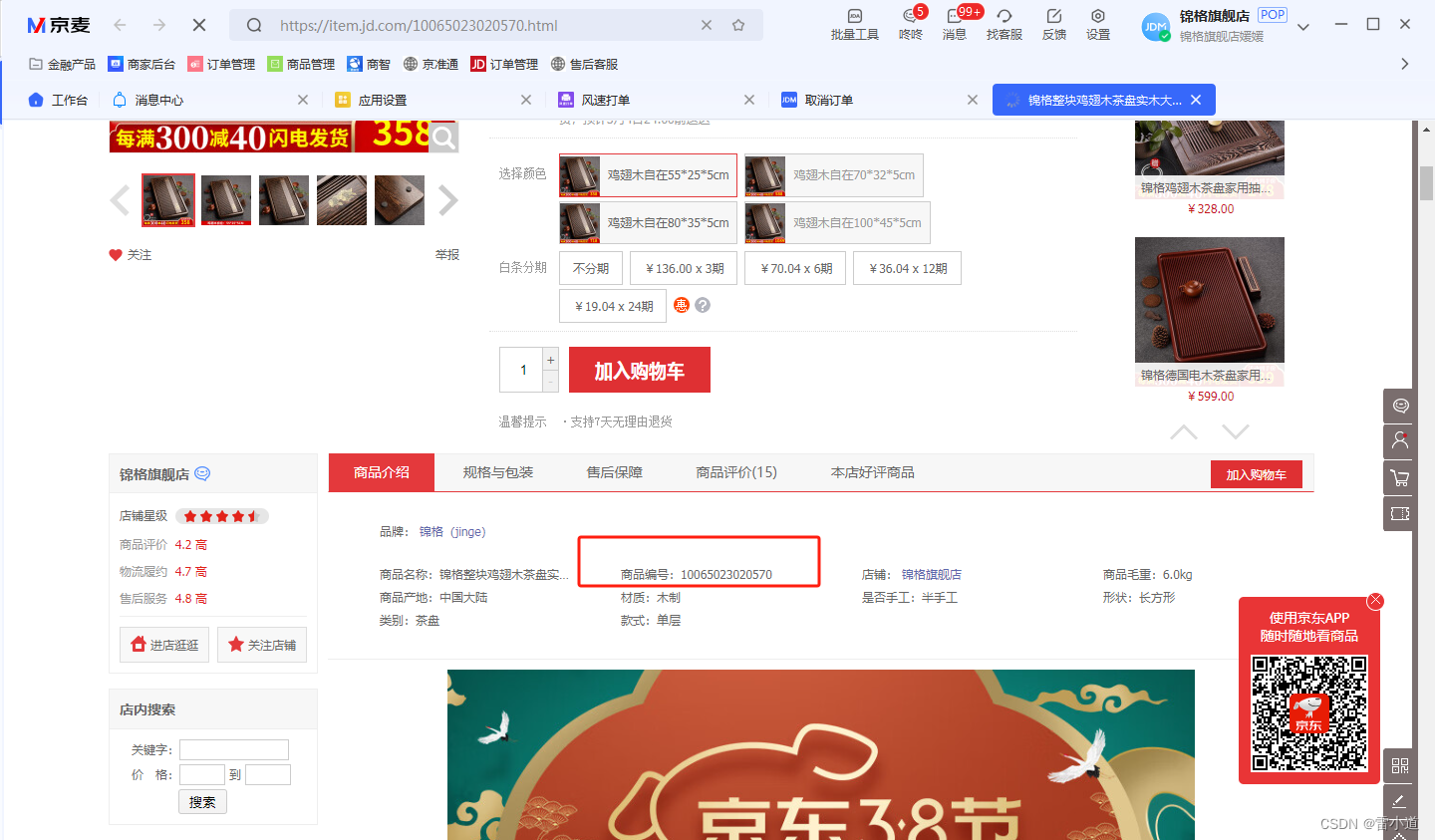Choose ¥70.04 x 6期 installment

[796, 268]
